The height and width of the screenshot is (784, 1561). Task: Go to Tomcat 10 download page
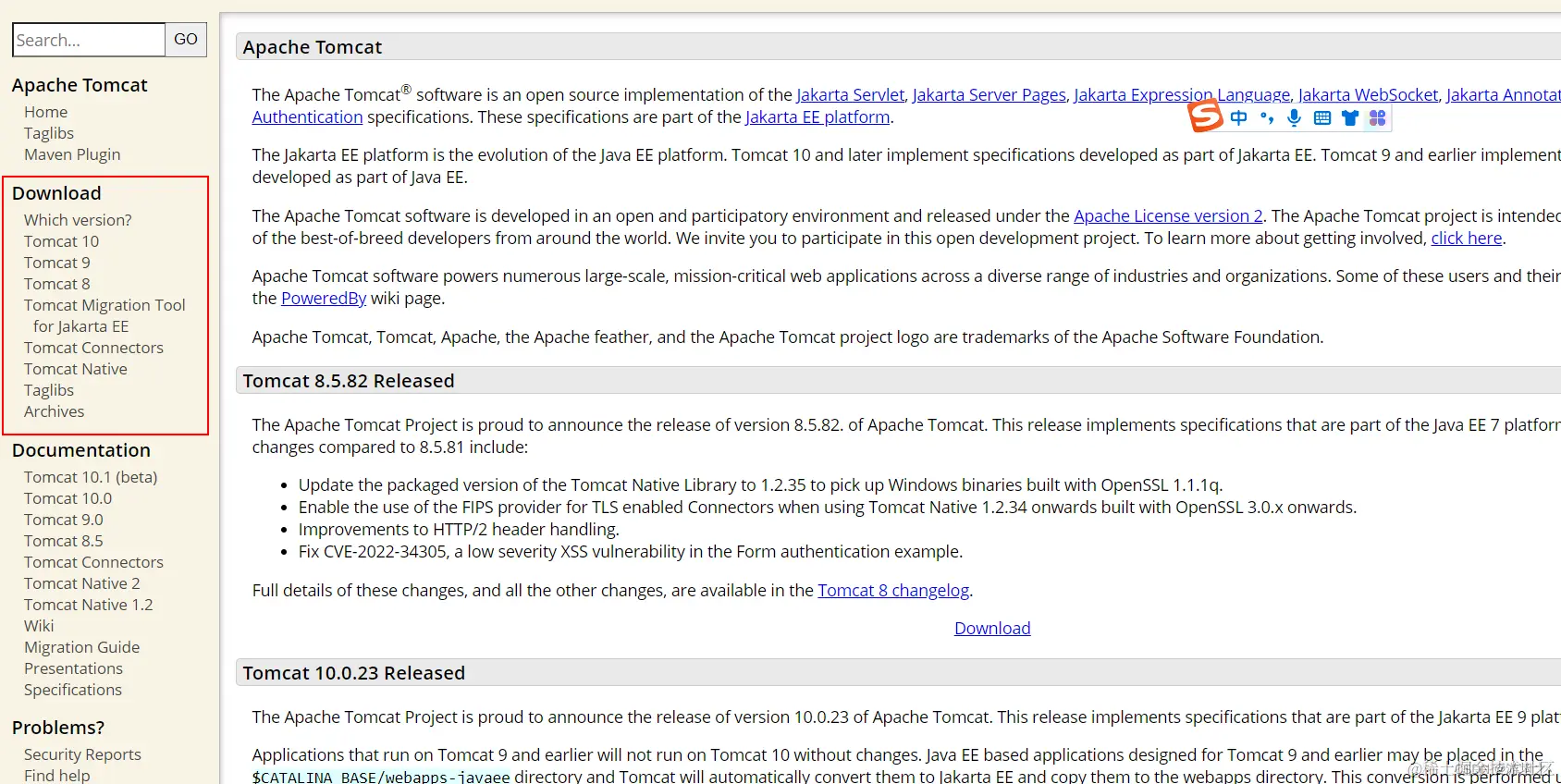[61, 241]
